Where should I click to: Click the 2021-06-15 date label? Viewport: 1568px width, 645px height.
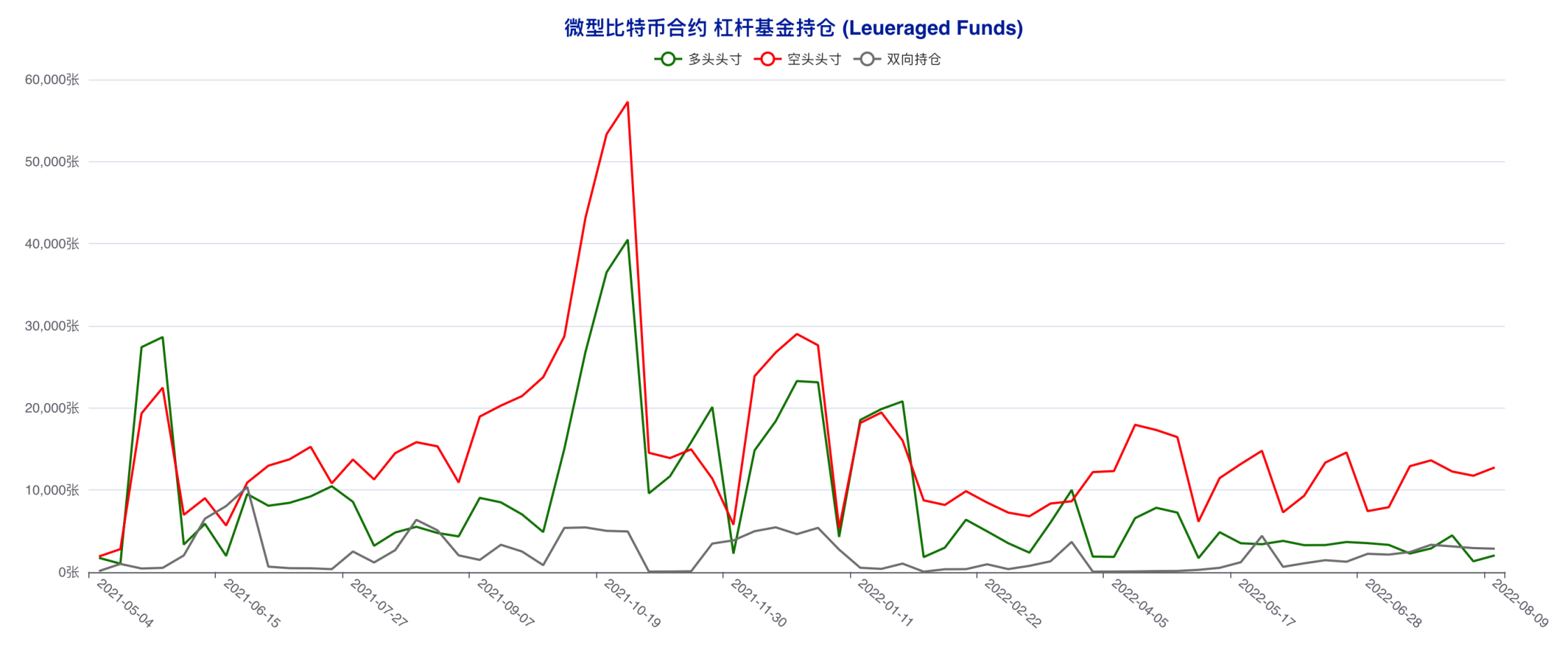[252, 604]
